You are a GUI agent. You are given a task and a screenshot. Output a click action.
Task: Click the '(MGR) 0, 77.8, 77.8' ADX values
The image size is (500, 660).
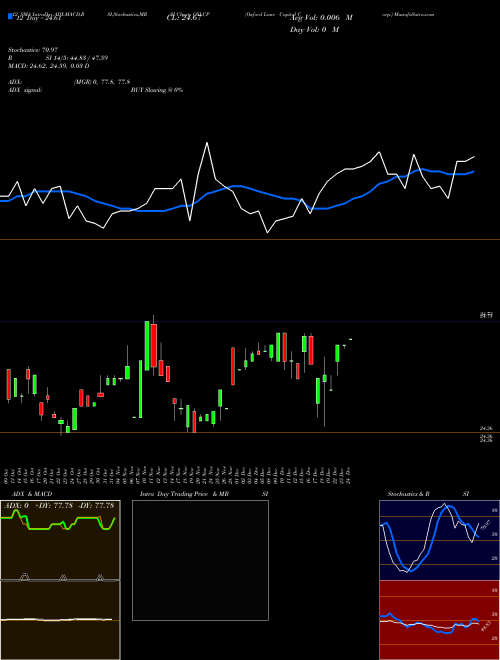tap(101, 82)
